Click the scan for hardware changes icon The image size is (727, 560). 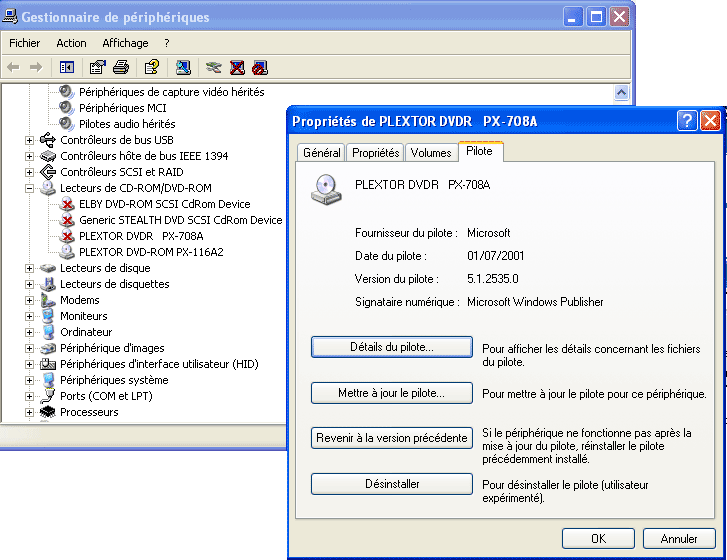(x=183, y=68)
